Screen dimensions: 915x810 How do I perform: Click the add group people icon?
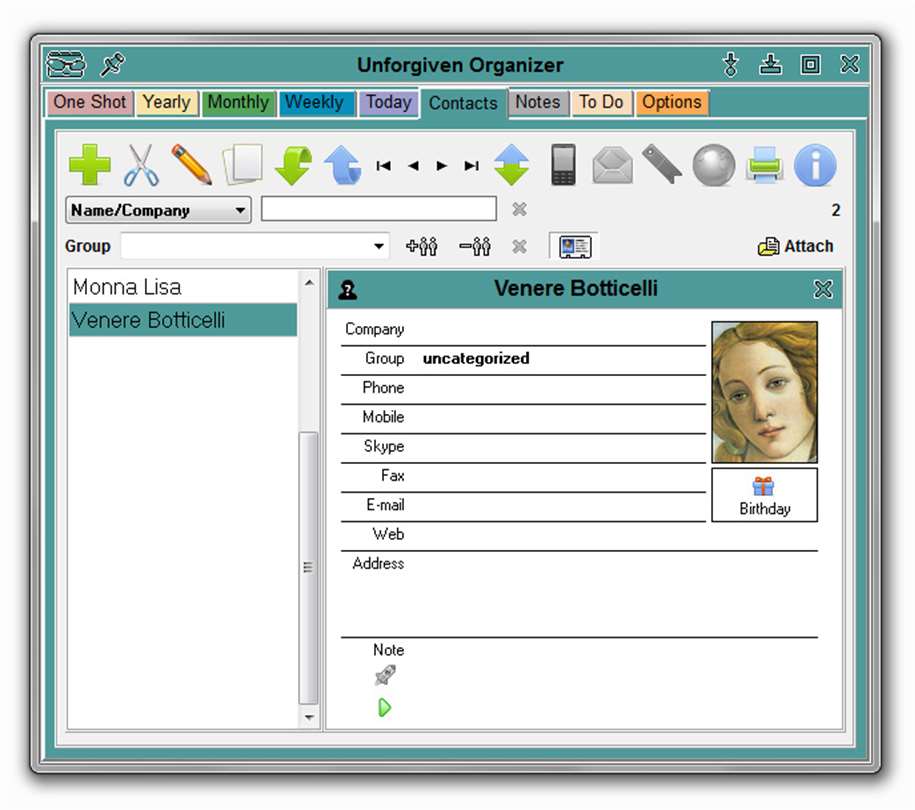[422, 246]
